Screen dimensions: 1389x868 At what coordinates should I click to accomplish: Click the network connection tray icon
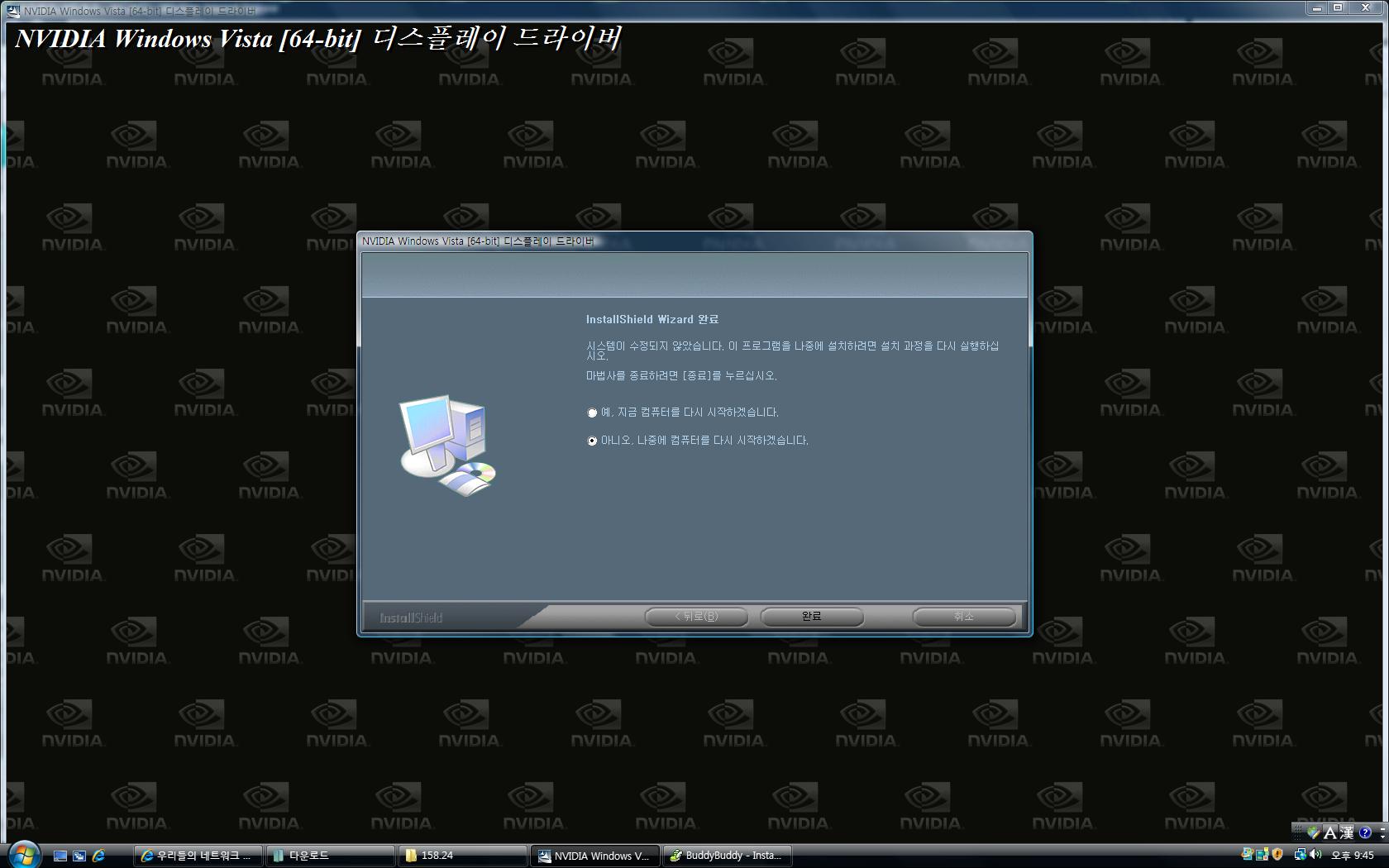(1301, 855)
